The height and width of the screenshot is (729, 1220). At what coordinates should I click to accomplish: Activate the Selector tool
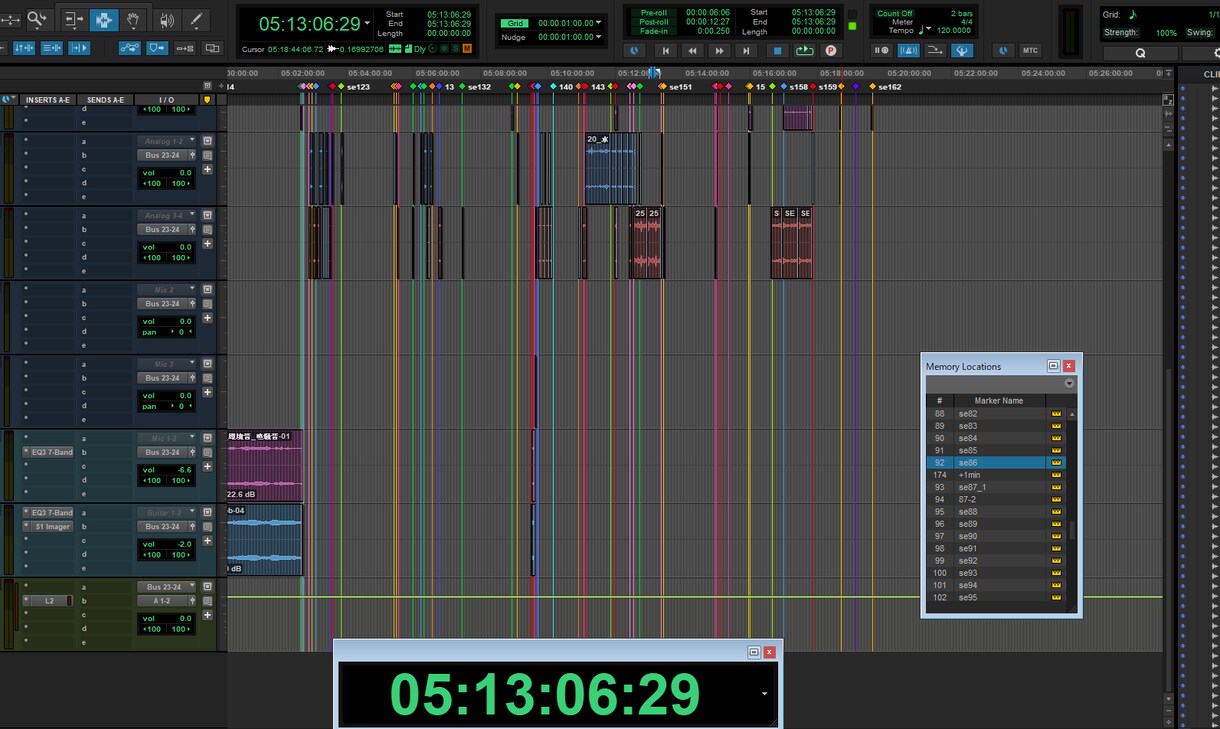(104, 19)
